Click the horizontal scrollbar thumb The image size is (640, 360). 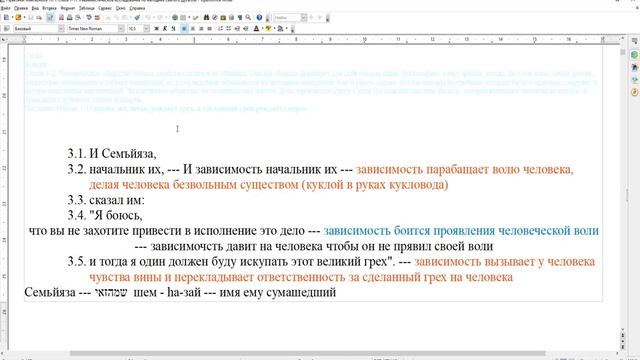pos(308,353)
